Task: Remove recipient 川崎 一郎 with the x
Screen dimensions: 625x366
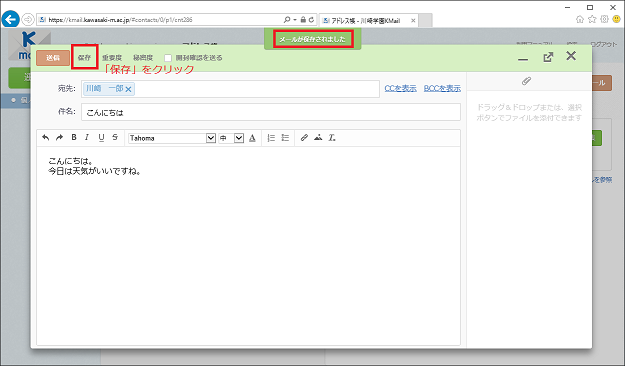Action: click(128, 89)
